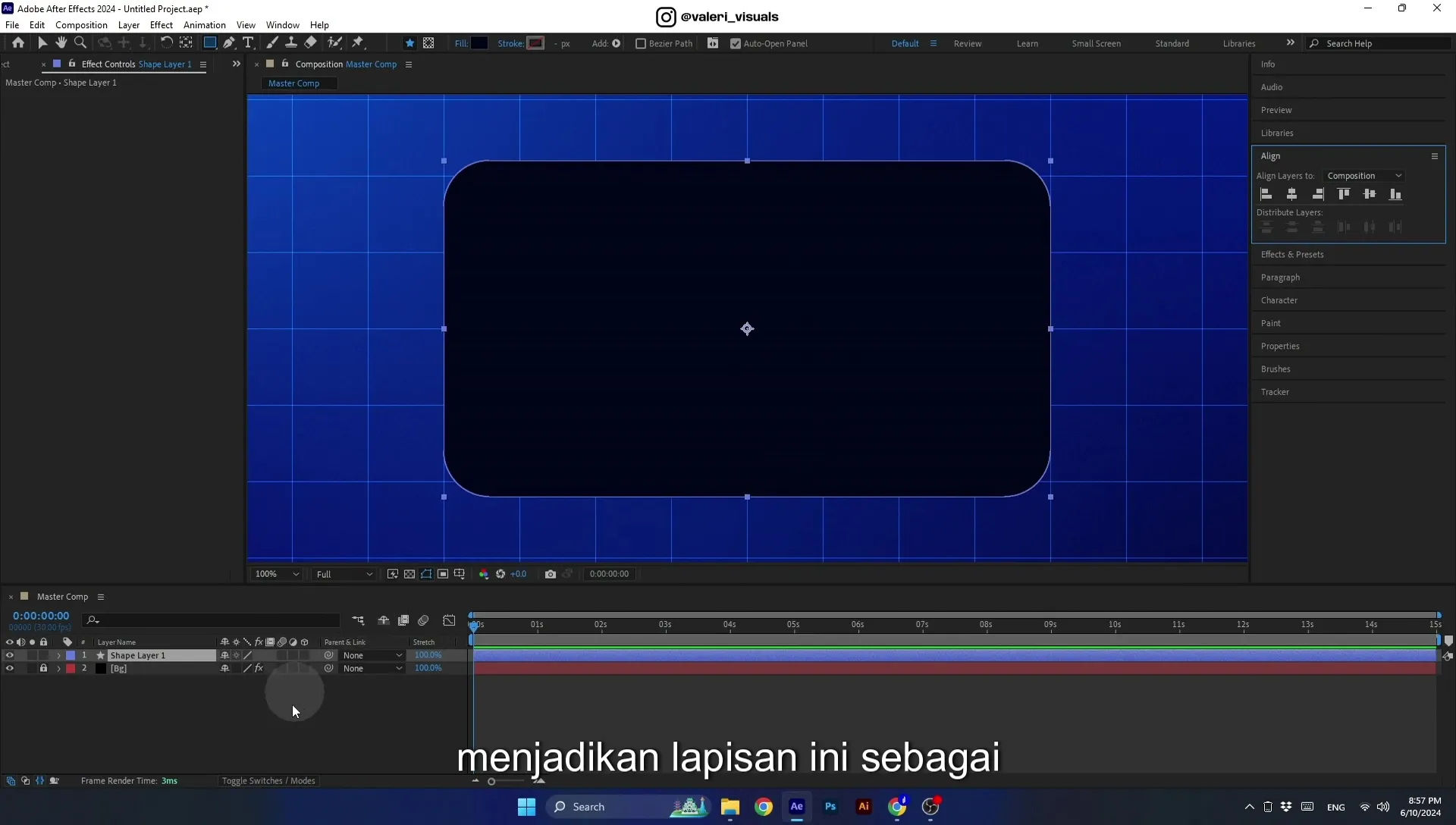Viewport: 1456px width, 825px height.
Task: Click Align Bottom icon in Align panel
Action: coord(1395,194)
